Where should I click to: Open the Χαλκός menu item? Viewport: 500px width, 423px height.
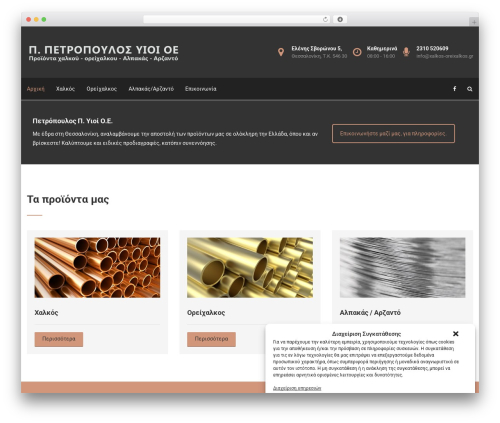point(65,89)
